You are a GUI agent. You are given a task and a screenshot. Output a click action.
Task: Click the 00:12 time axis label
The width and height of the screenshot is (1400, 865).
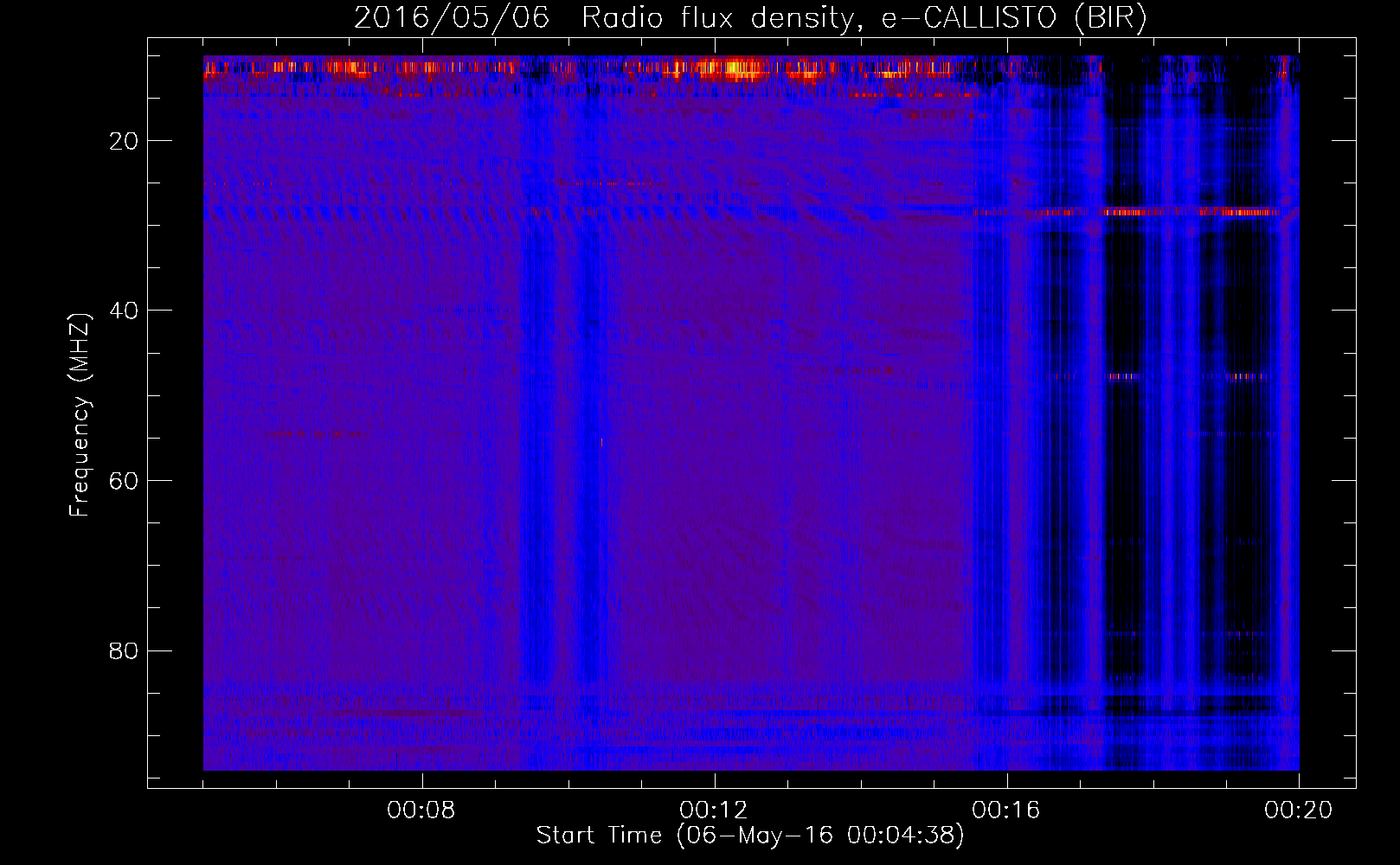pos(714,811)
